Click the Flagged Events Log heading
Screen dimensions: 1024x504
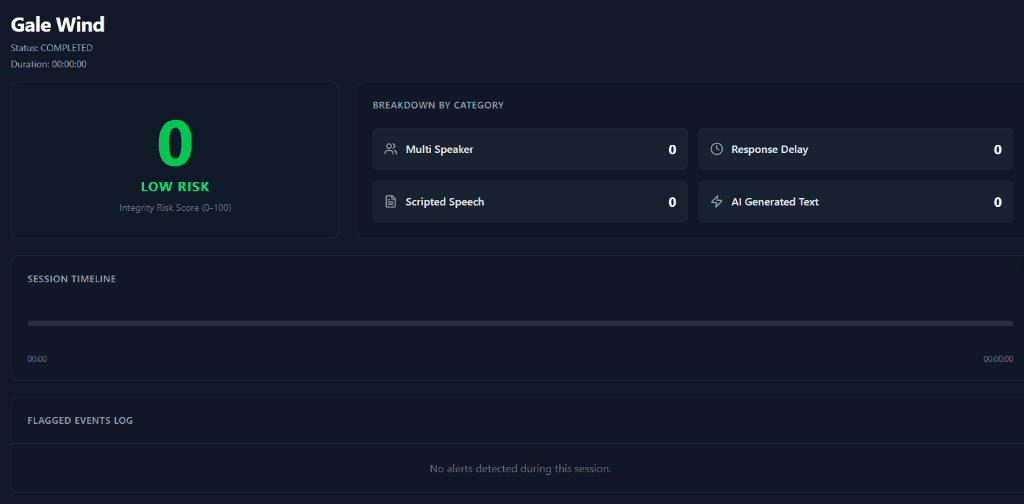[x=80, y=421]
